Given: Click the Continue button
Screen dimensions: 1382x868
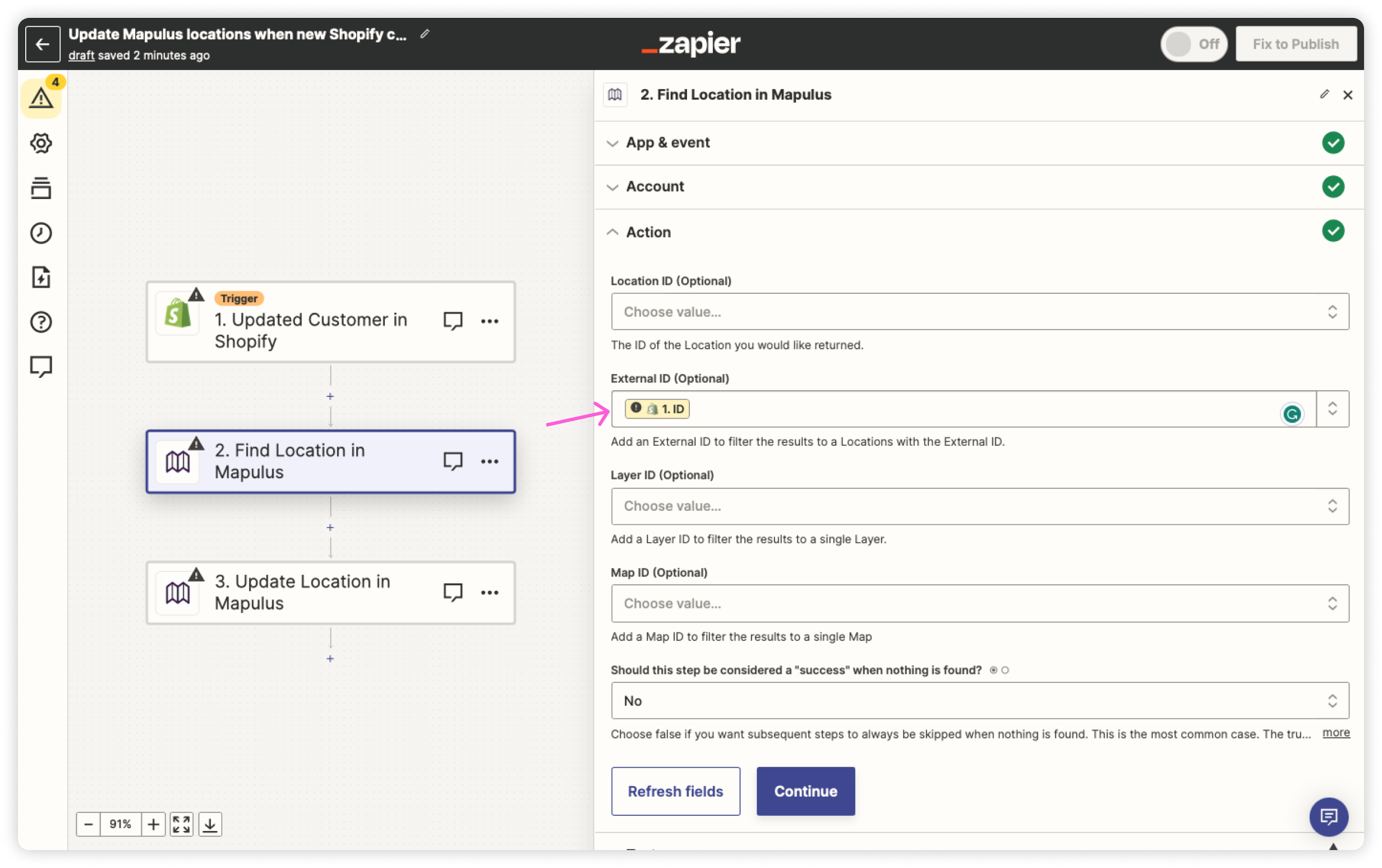Looking at the screenshot, I should pyautogui.click(x=806, y=791).
